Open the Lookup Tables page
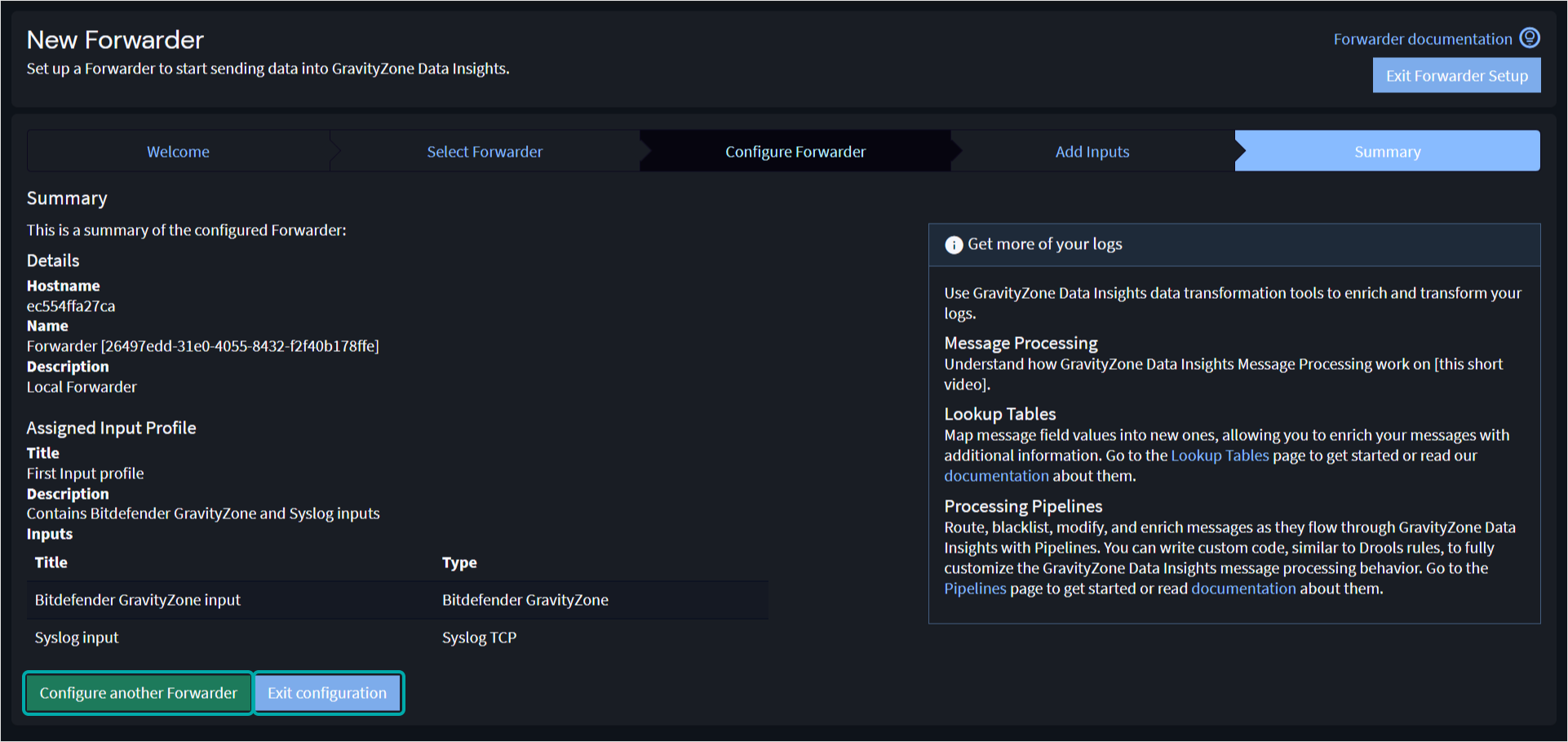Viewport: 1568px width, 742px height. point(1220,455)
